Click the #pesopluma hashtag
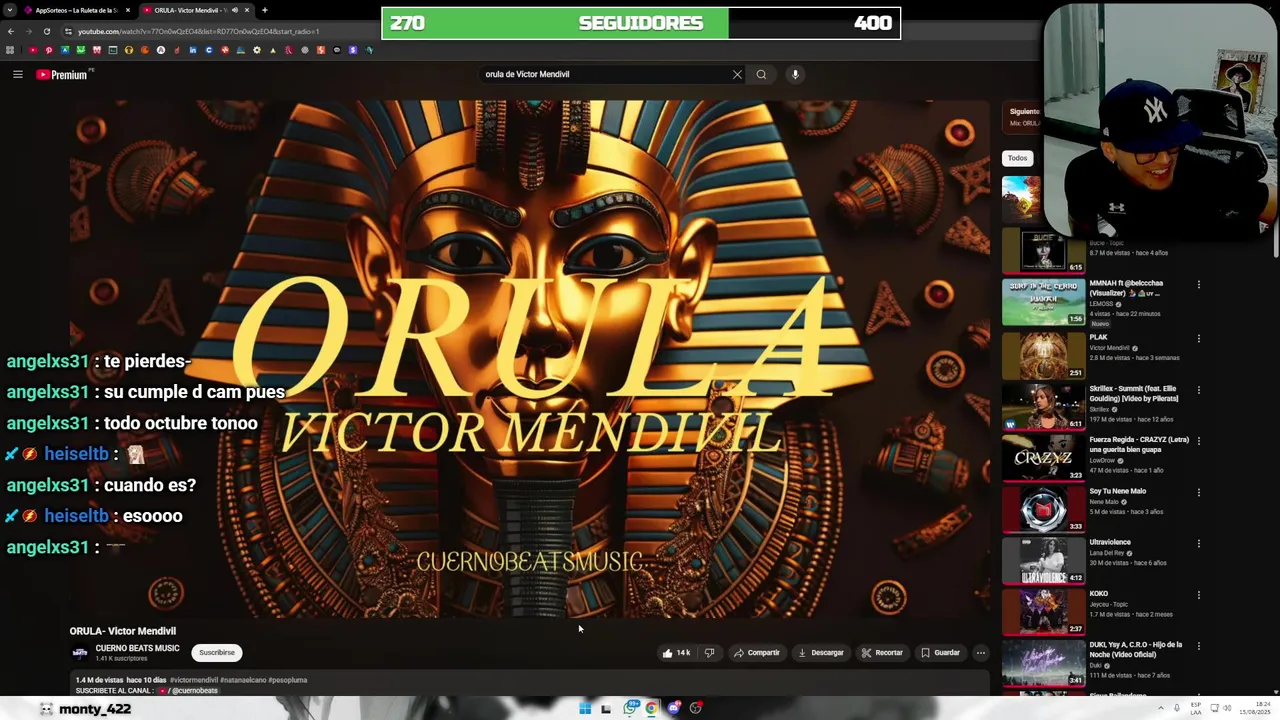The height and width of the screenshot is (720, 1280). point(288,680)
